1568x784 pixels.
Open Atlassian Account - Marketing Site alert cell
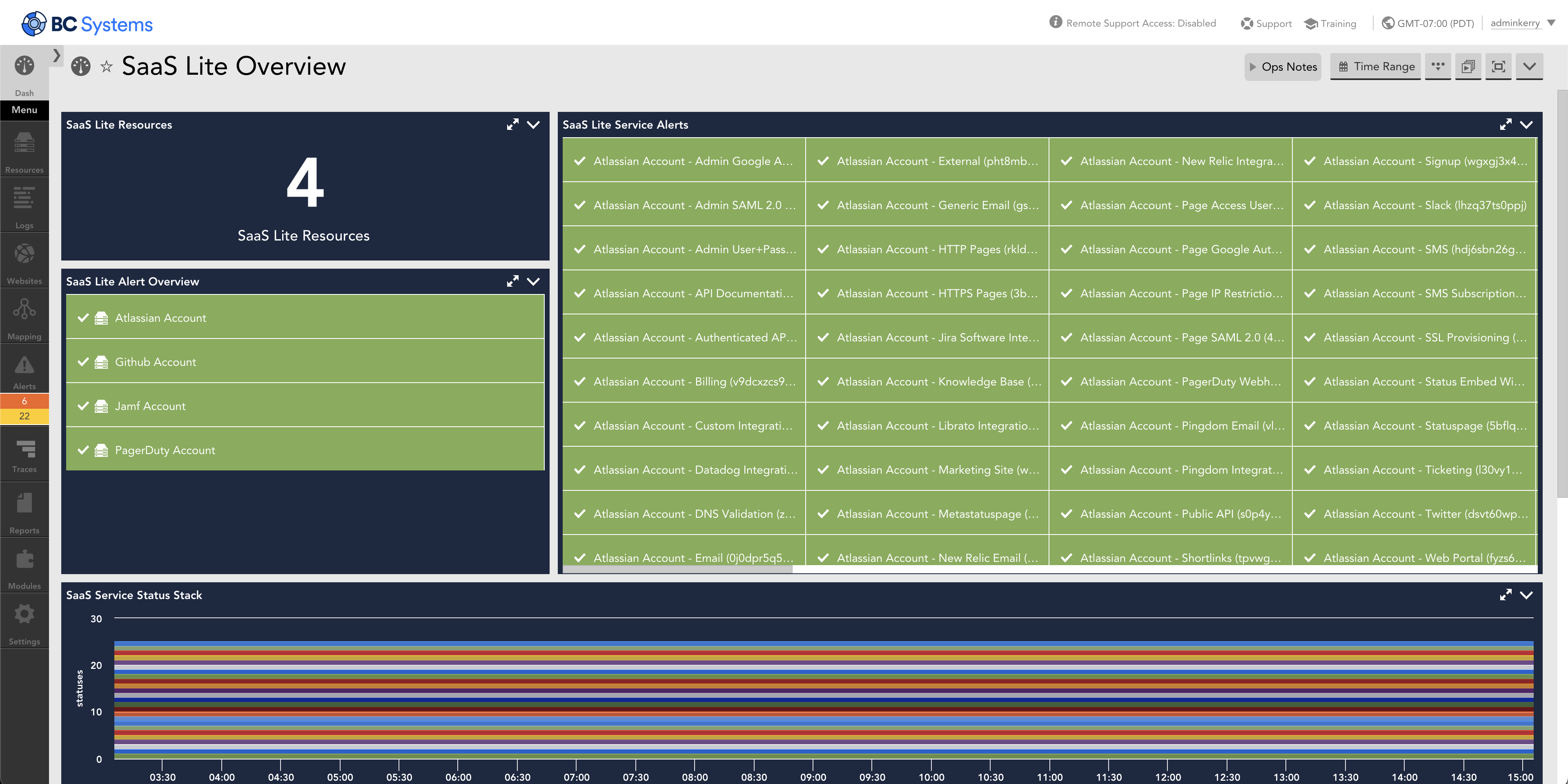927,469
